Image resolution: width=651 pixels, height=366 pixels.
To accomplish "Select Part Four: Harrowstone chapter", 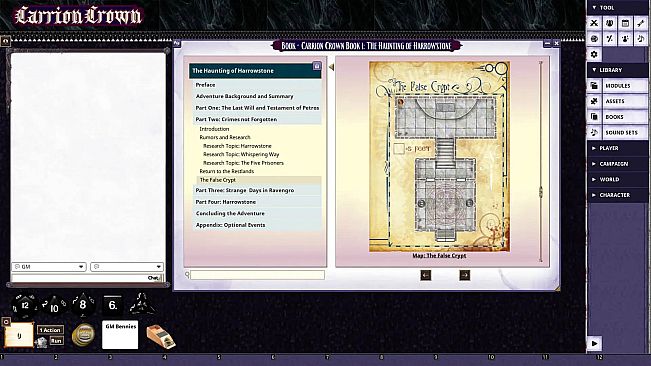I will click(256, 202).
